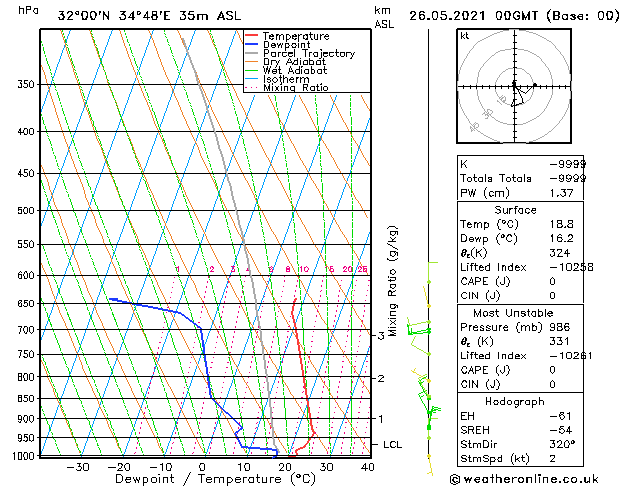Select the 'LCL' level marker label
Viewport: 629px width, 486px height.
[x=392, y=444]
